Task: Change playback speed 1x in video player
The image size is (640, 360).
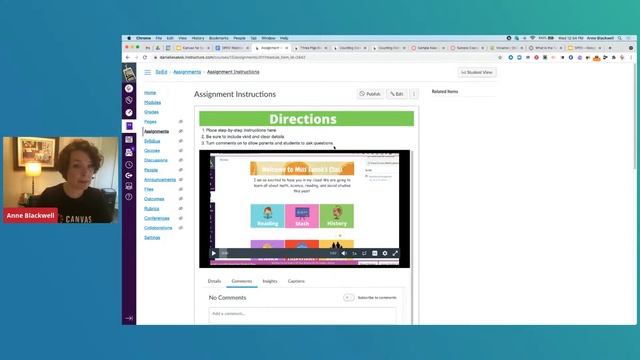Action: pyautogui.click(x=354, y=253)
